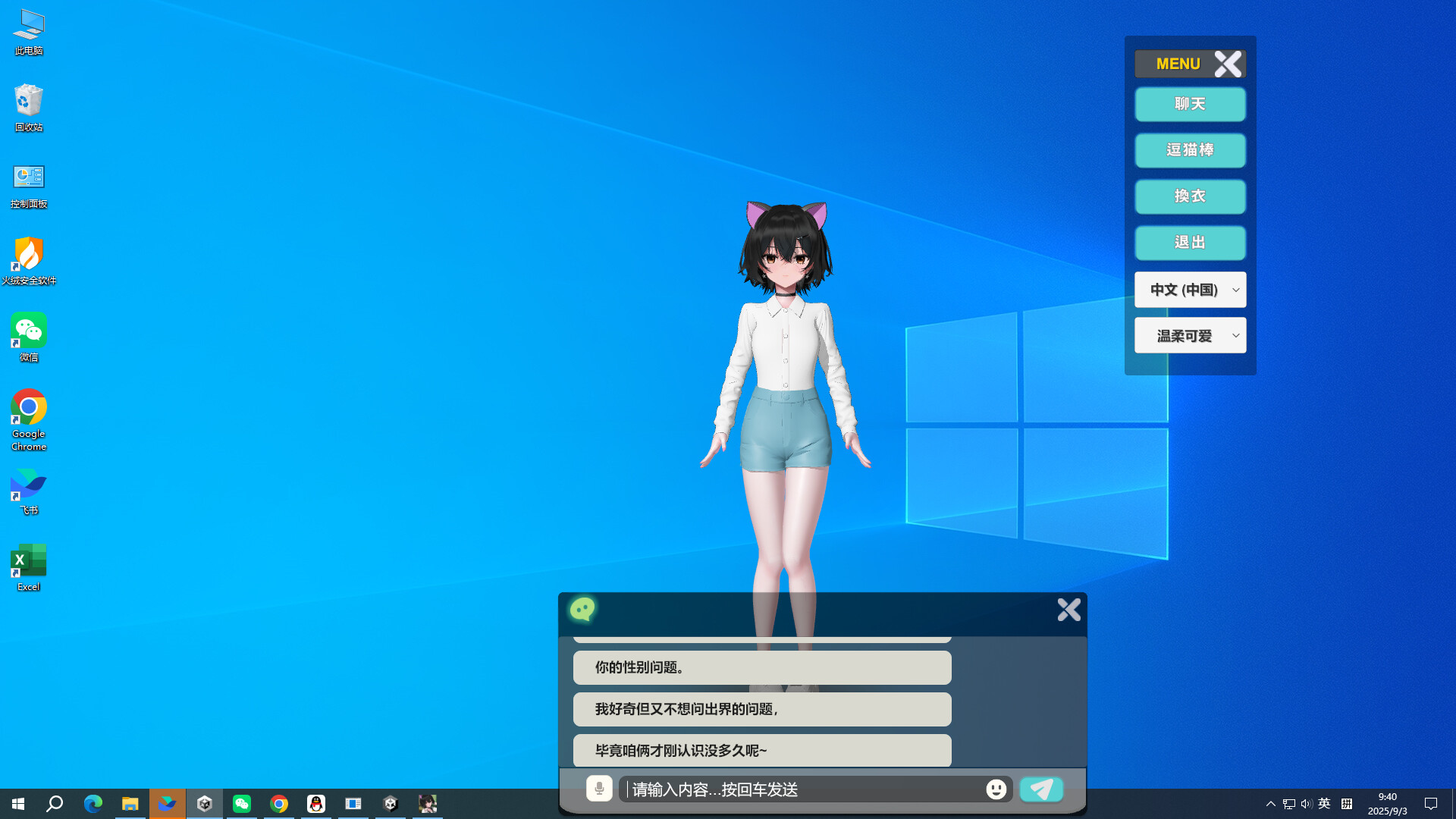This screenshot has width=1456, height=819.
Task: Open the 中文 (中国) language dropdown
Action: (x=1190, y=290)
